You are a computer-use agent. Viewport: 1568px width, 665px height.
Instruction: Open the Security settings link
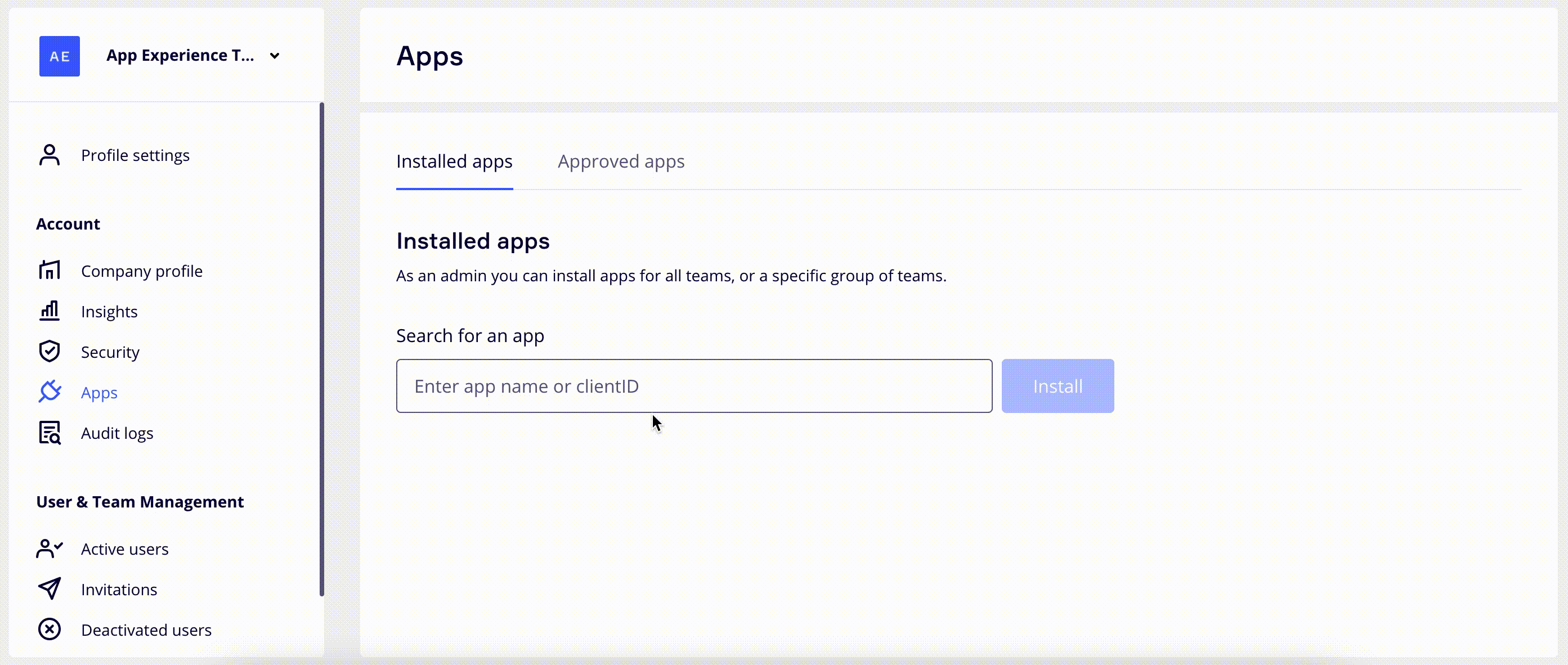(x=110, y=352)
